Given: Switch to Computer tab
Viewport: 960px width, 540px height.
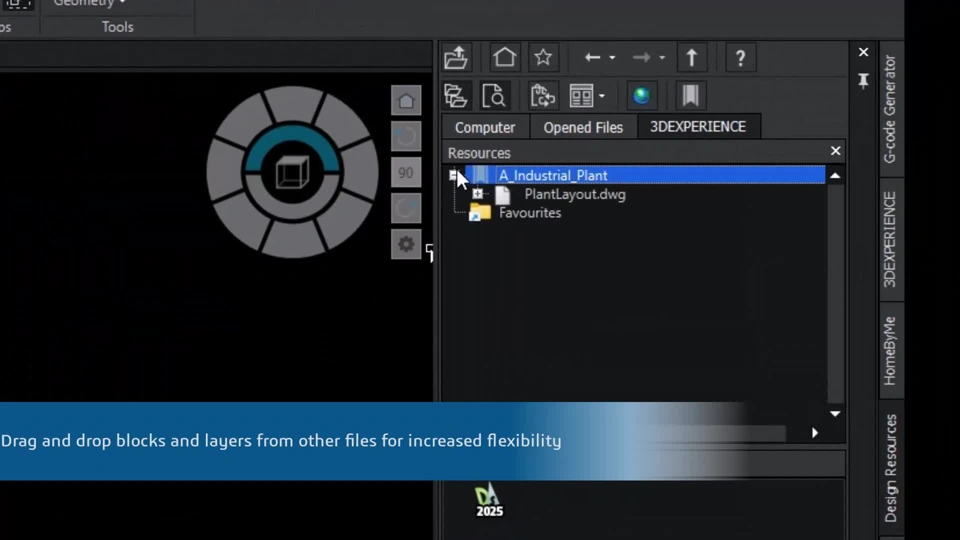Looking at the screenshot, I should 485,127.
